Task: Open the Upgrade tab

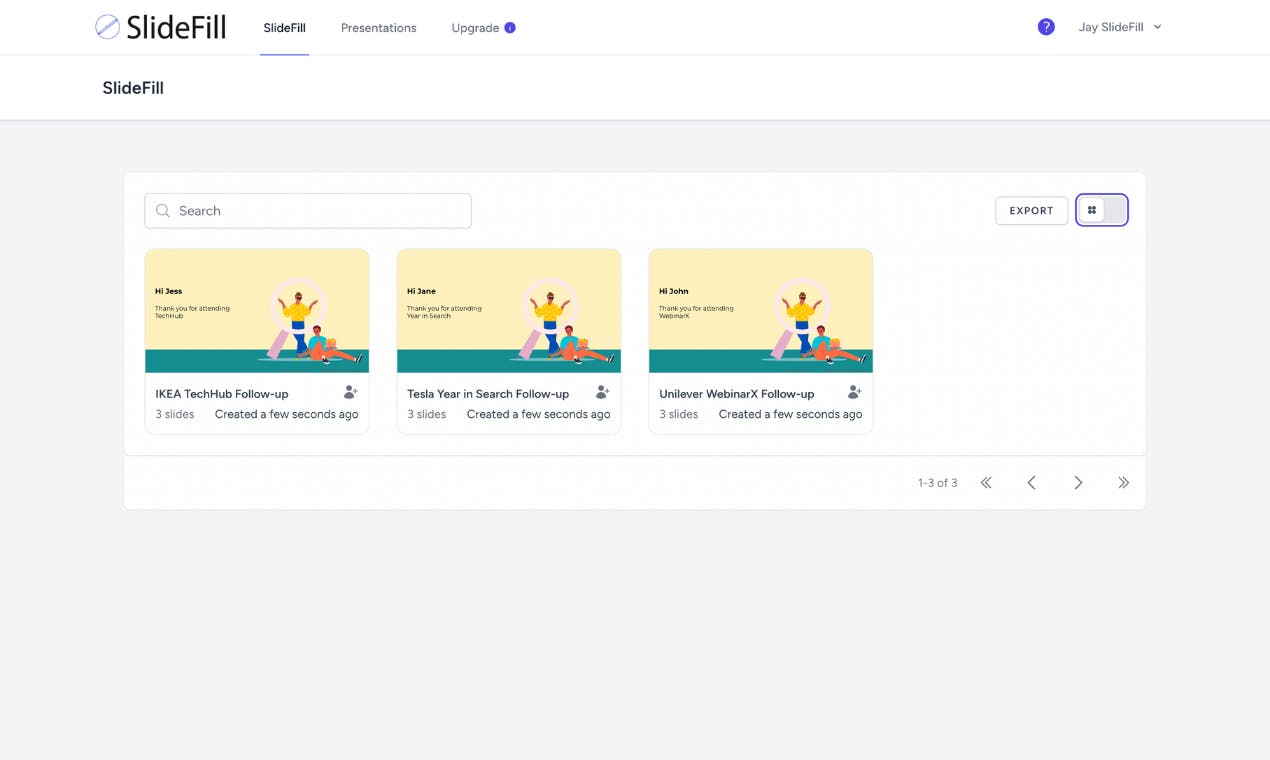Action: pos(475,28)
